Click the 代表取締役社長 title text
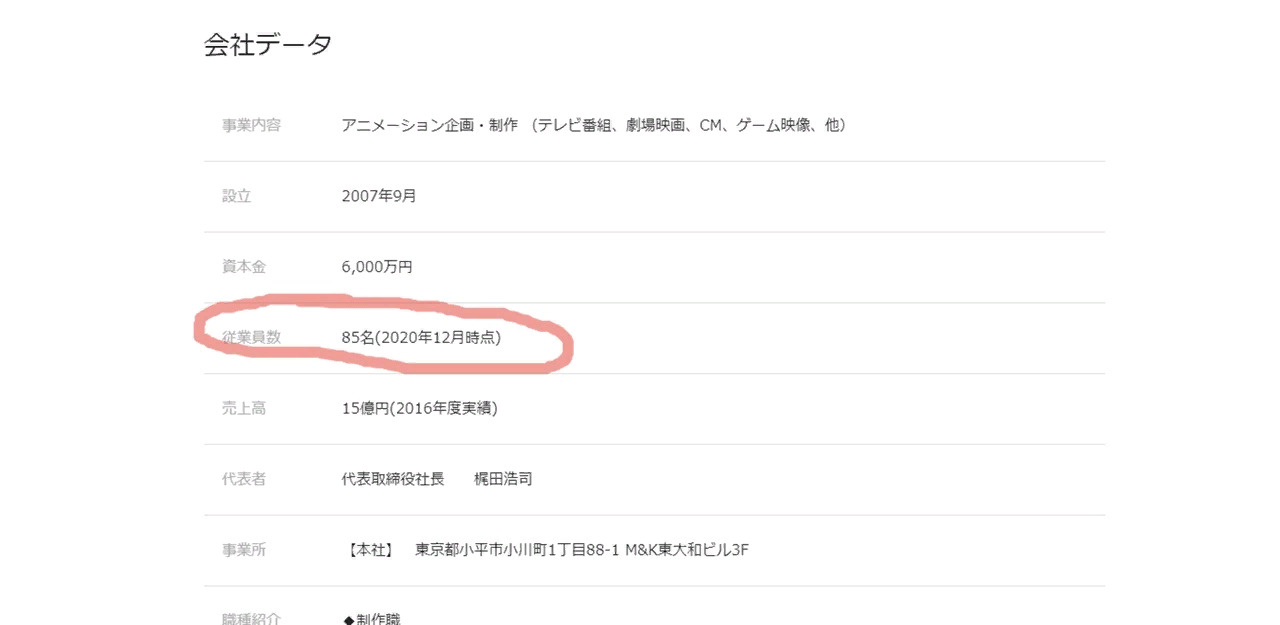 pos(393,479)
